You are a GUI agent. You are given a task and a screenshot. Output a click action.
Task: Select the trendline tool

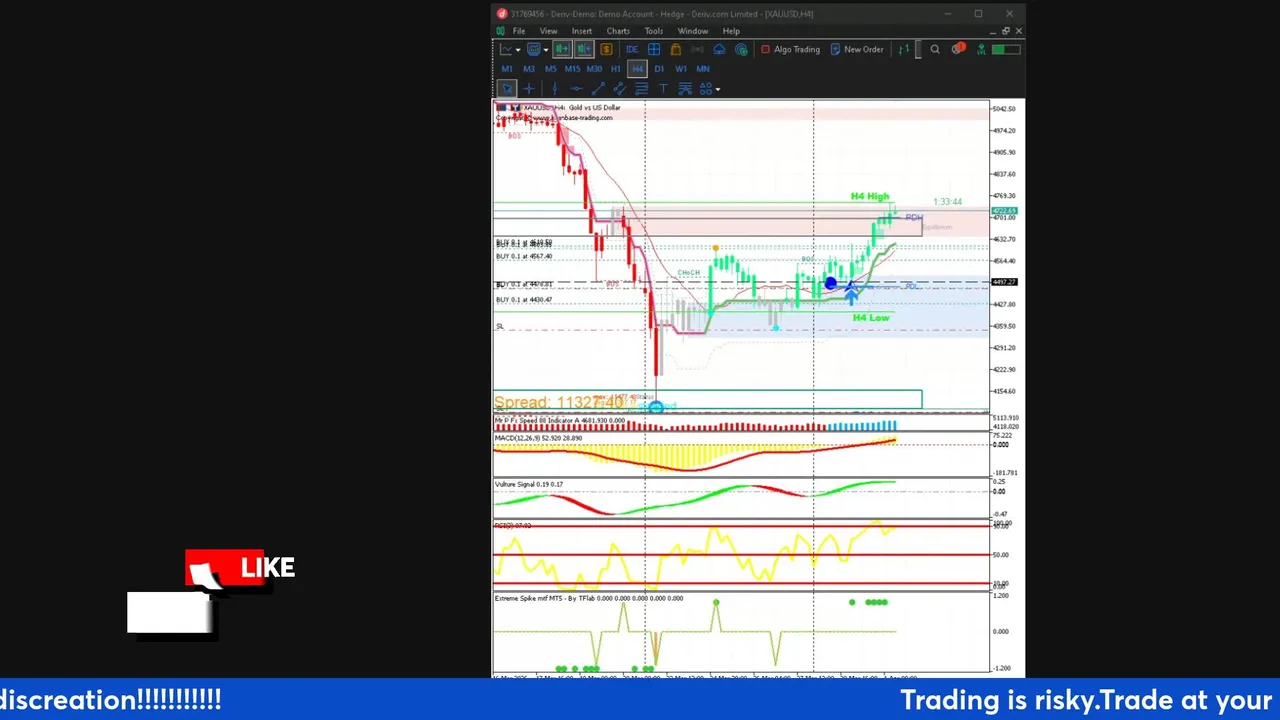(598, 88)
